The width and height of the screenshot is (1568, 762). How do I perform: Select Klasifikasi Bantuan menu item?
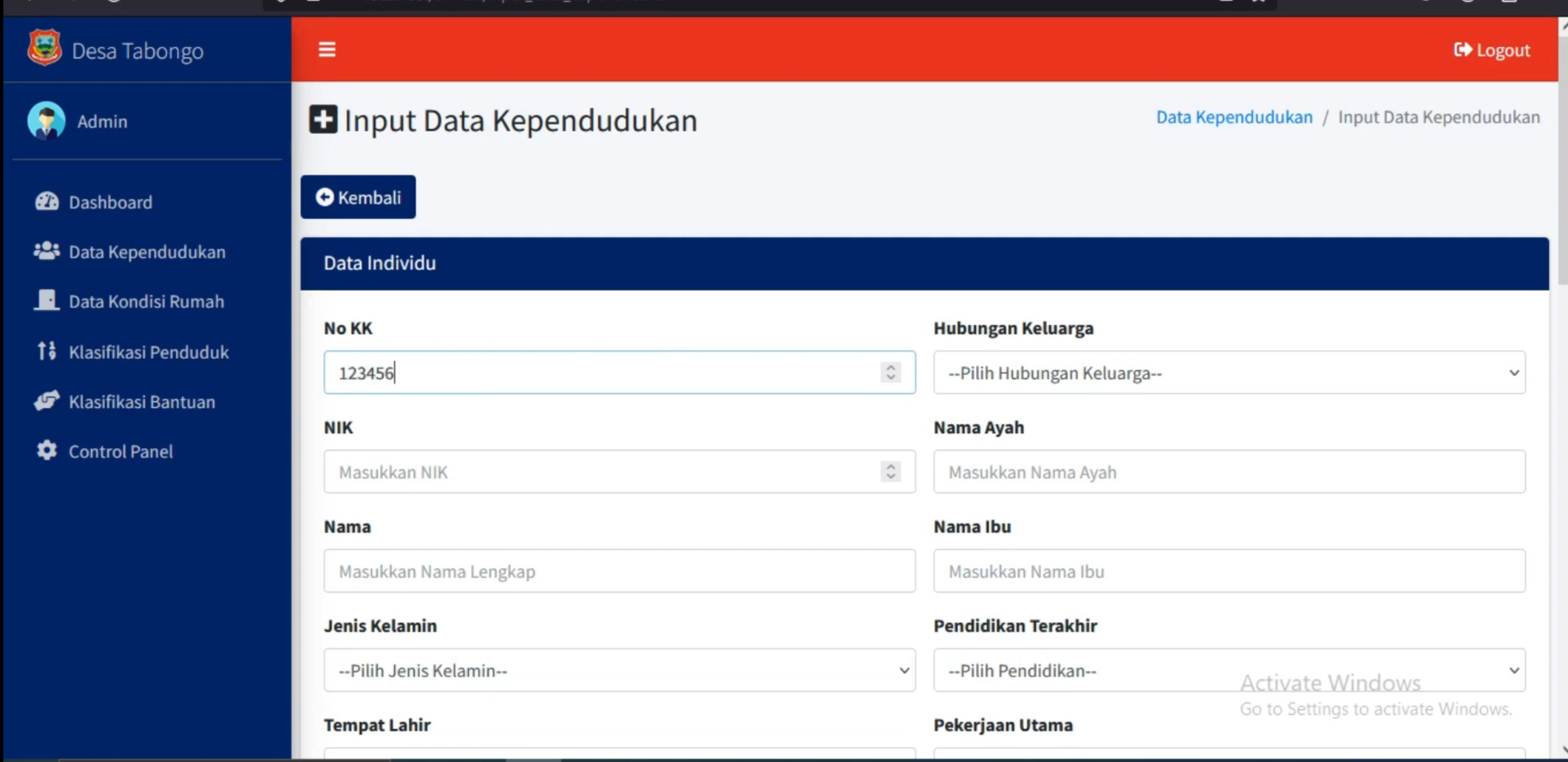(142, 402)
